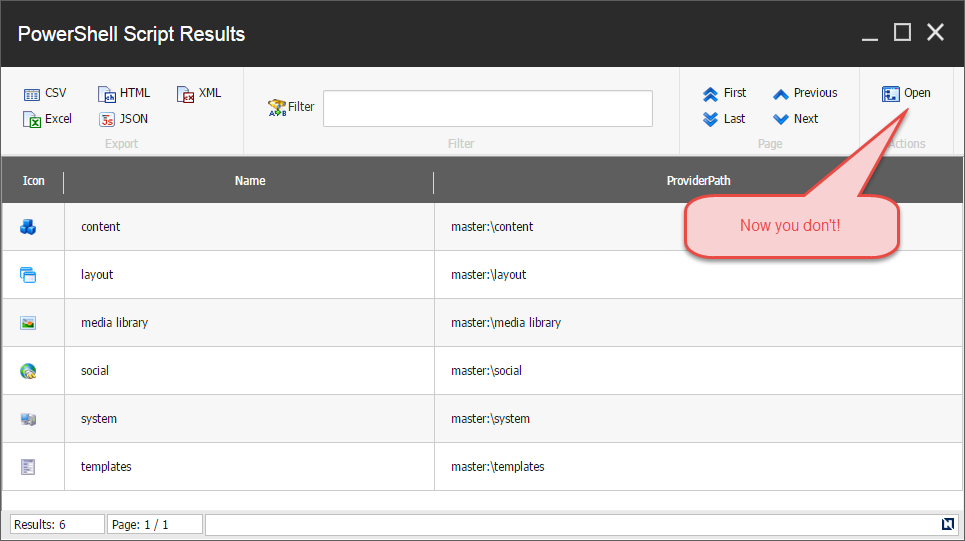Go to Next page
Screen dimensions: 965x541
point(796,119)
